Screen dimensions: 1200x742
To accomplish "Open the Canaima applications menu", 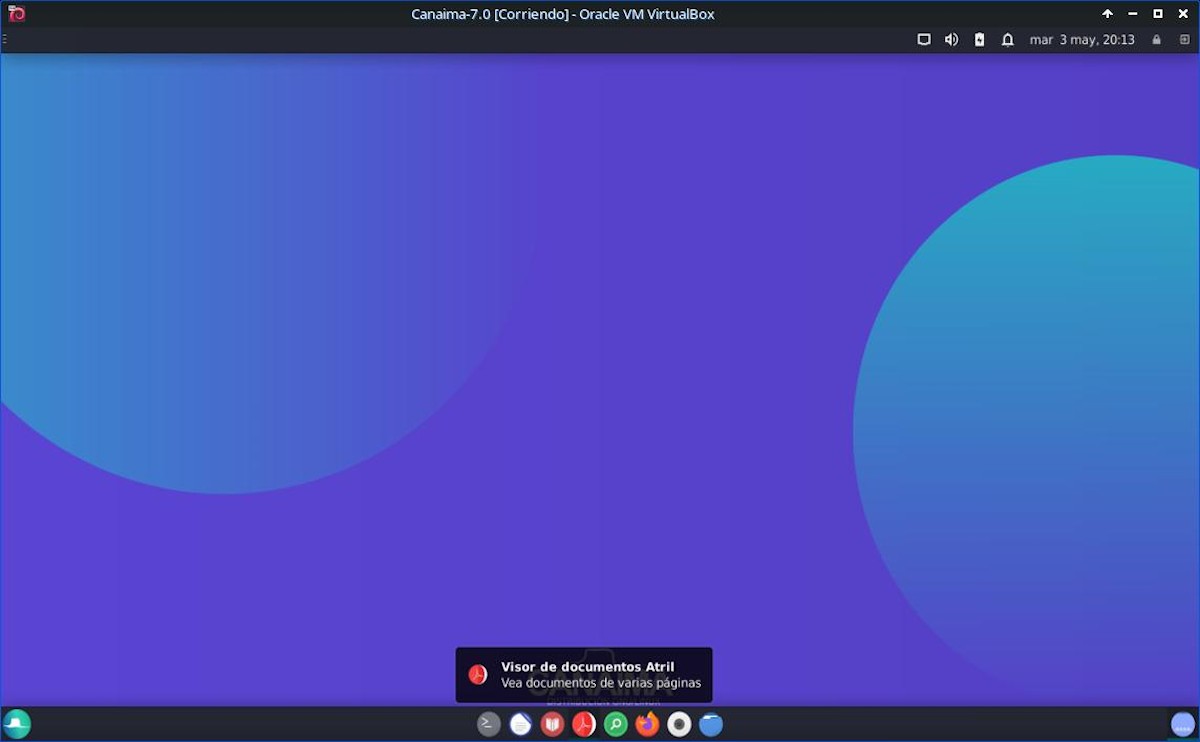I will point(17,724).
